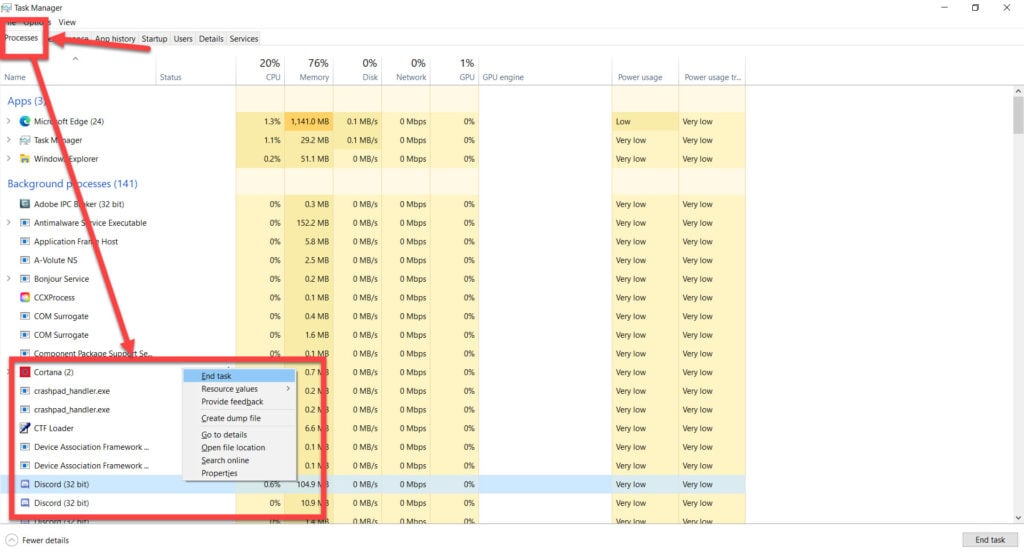Select the first Device Association Framework row
1024x556 pixels.
click(x=372, y=447)
